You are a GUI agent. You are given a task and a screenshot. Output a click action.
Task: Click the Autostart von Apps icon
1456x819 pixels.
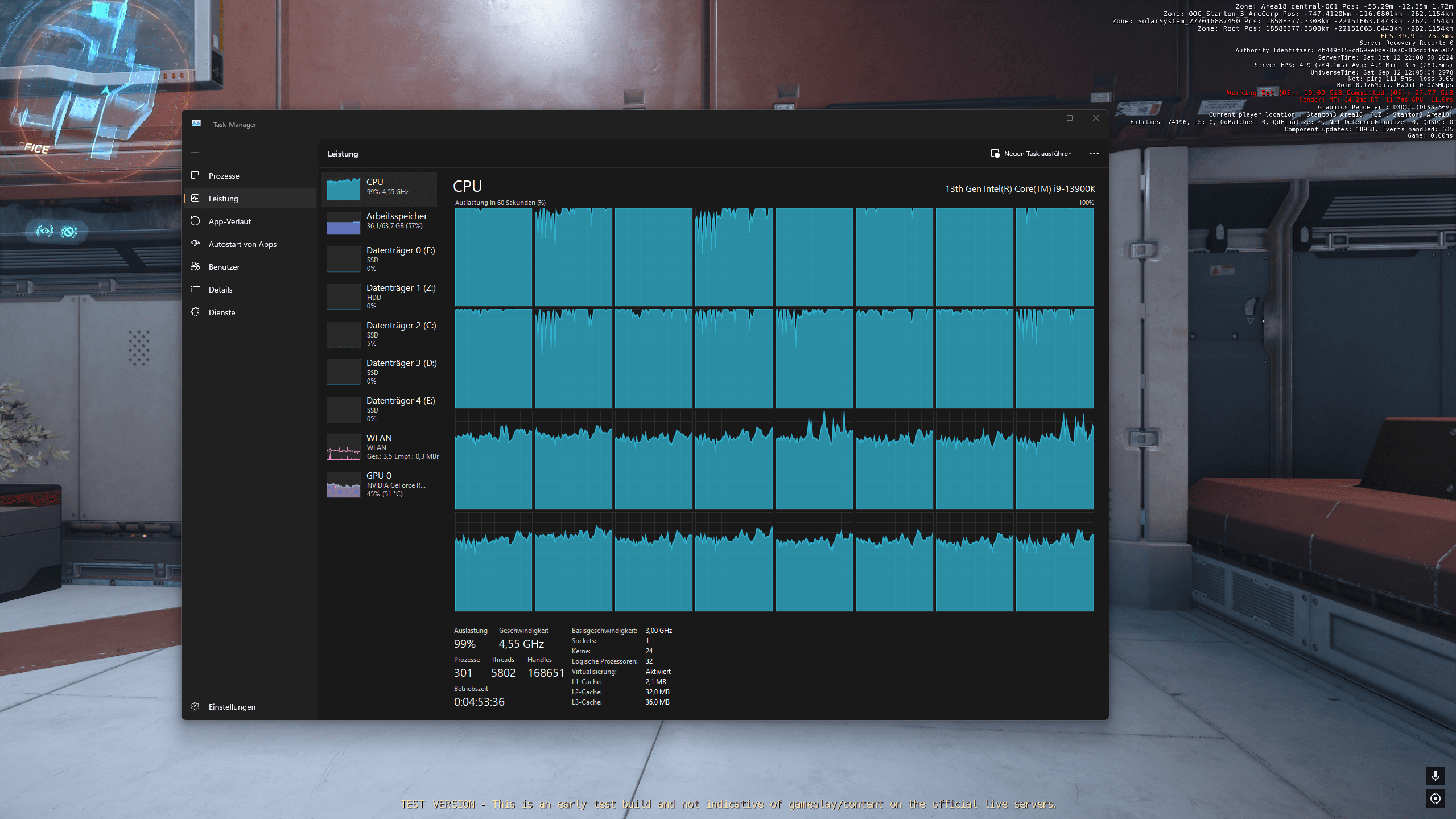pyautogui.click(x=195, y=244)
